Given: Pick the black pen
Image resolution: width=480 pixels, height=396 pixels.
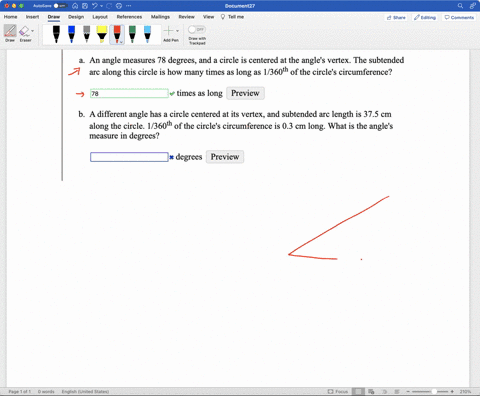Looking at the screenshot, I should click(x=56, y=34).
